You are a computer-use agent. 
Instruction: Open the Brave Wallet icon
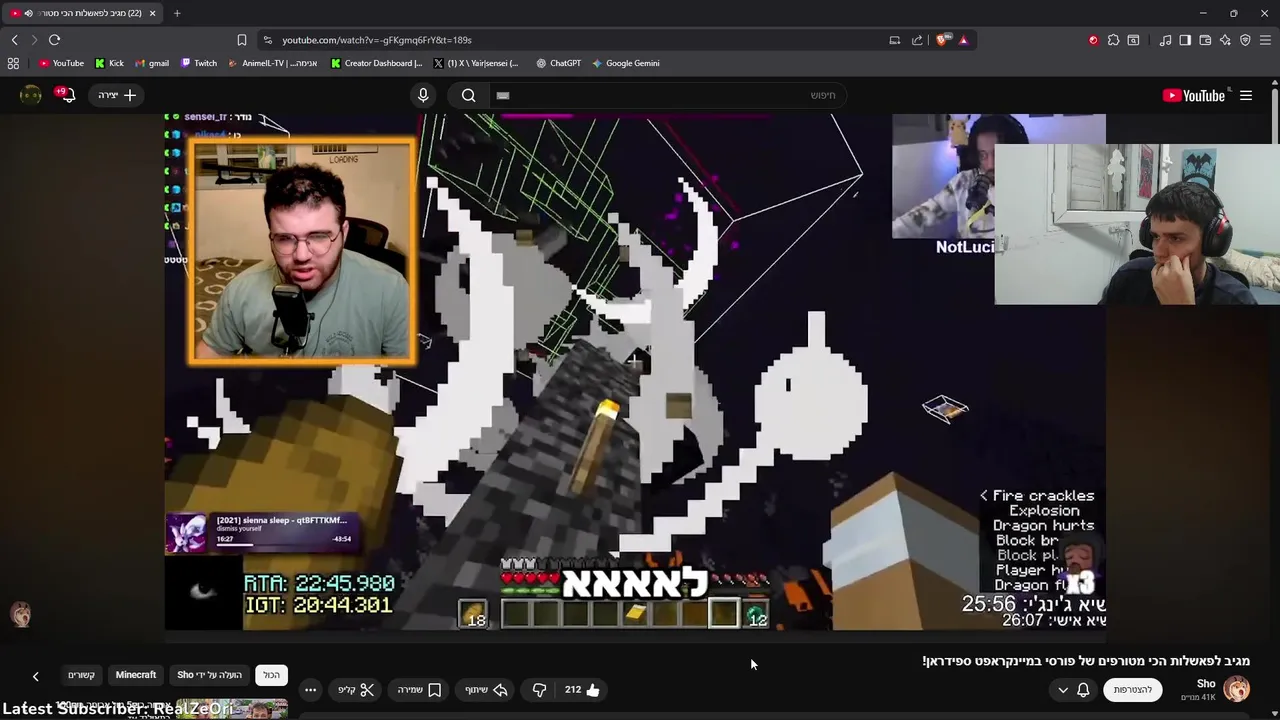(1205, 40)
